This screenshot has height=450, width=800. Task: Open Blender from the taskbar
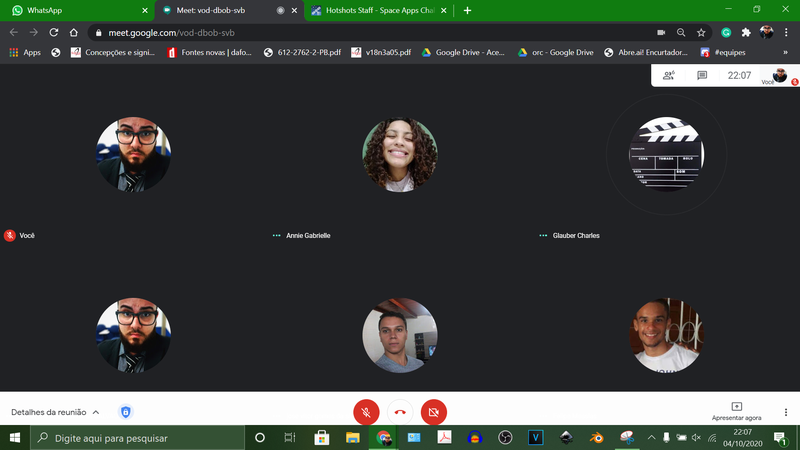596,438
